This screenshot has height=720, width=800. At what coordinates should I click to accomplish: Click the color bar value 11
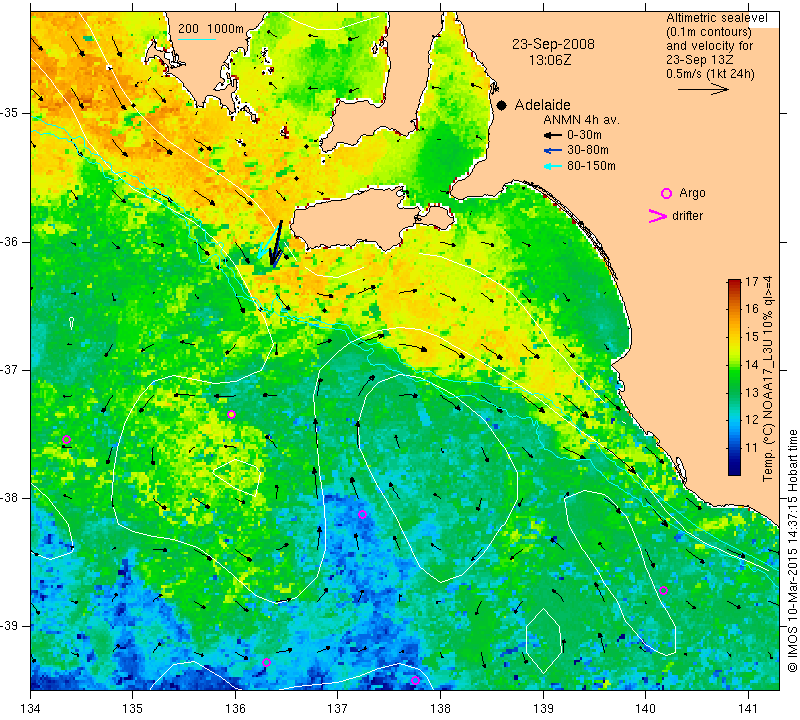pos(752,448)
